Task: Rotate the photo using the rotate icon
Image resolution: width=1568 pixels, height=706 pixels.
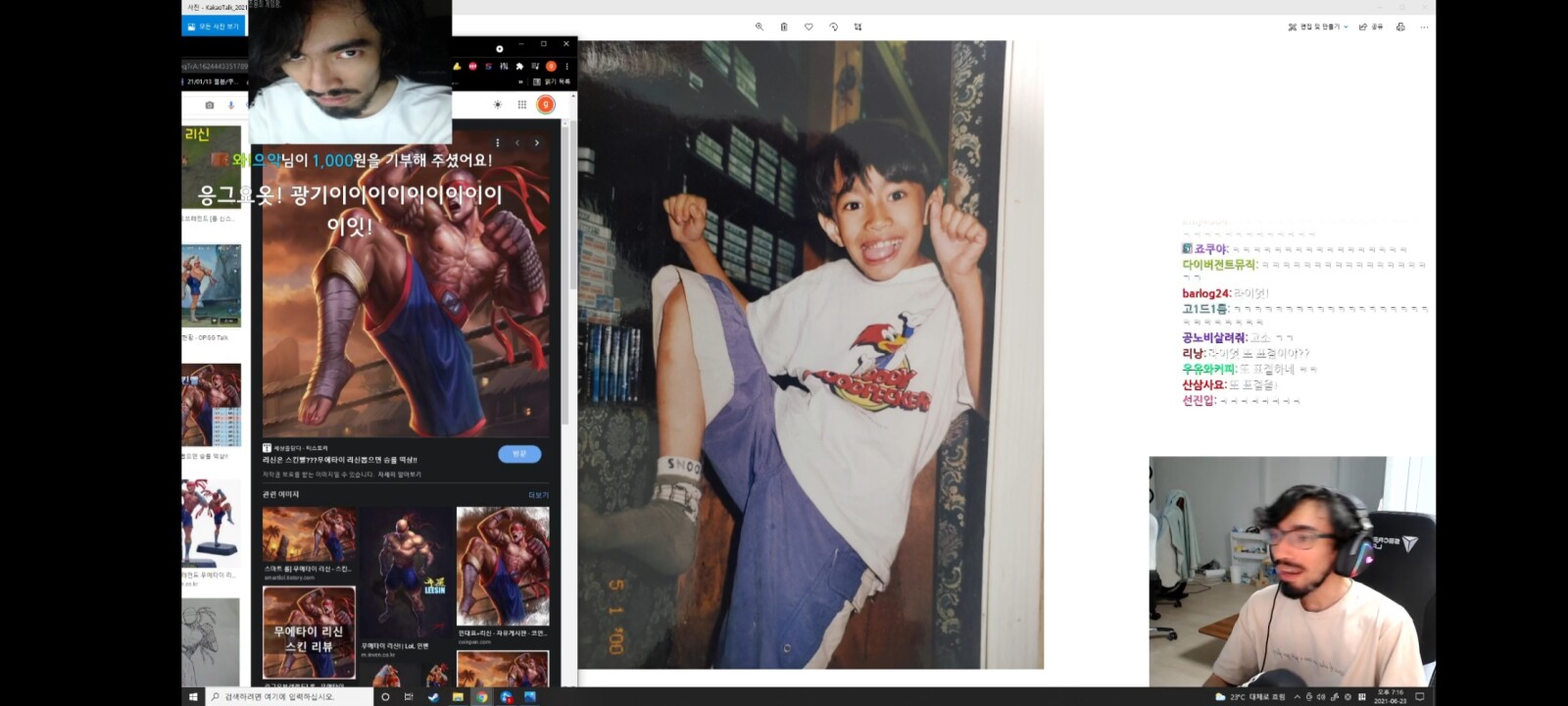Action: click(x=833, y=26)
